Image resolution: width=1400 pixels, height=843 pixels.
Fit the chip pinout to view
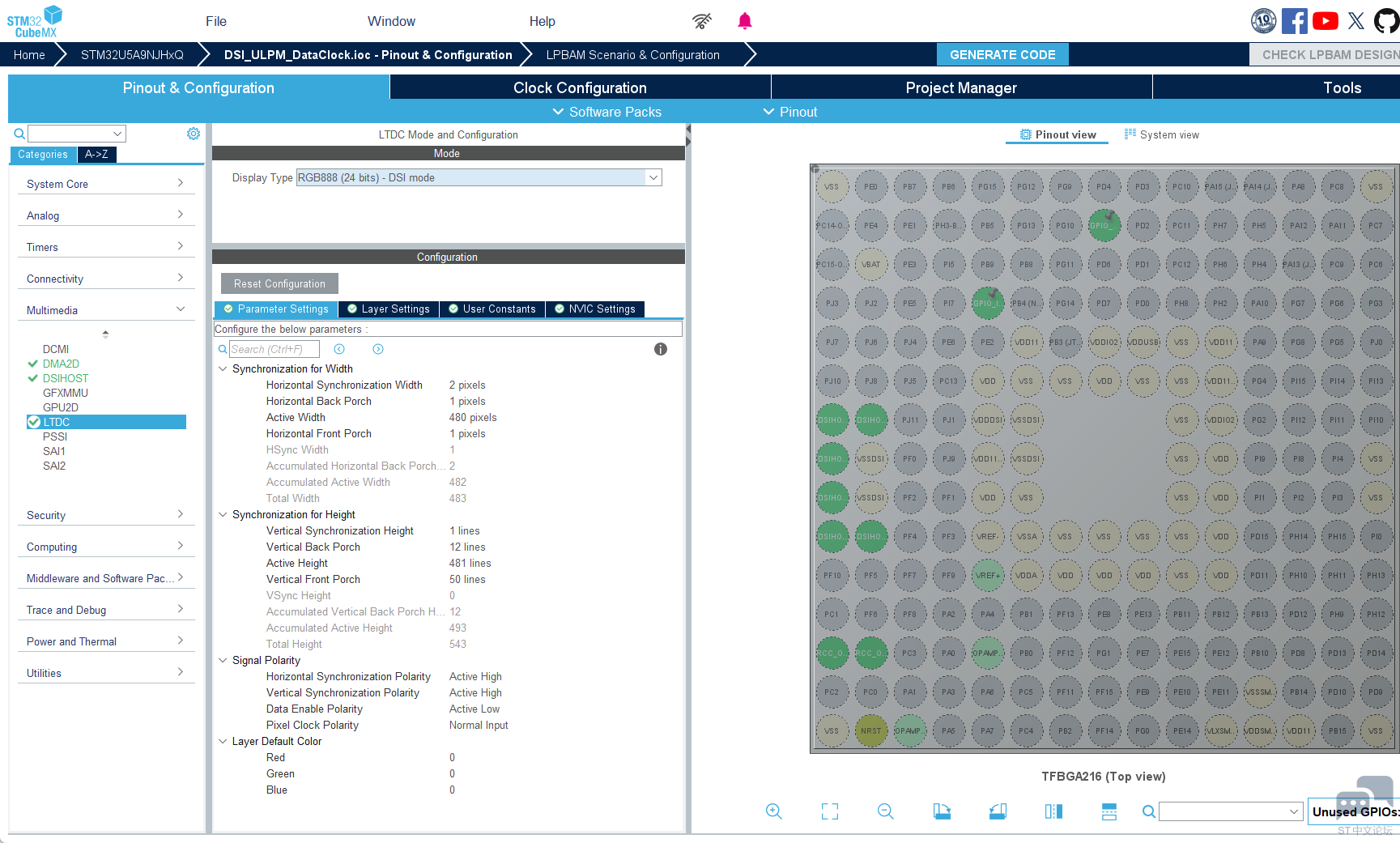tap(830, 811)
